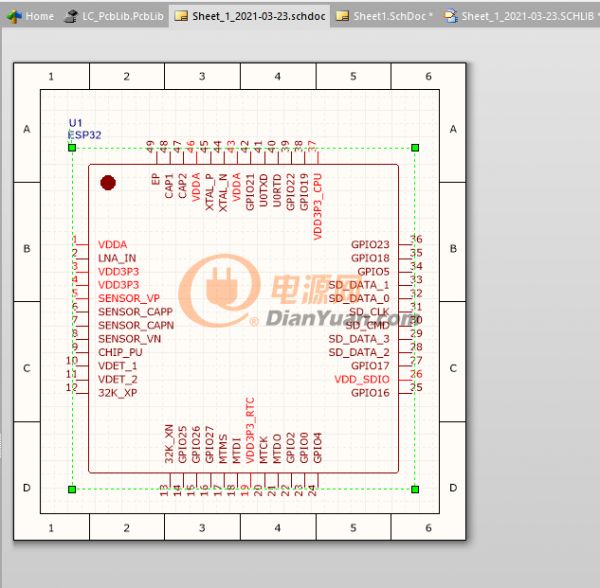The width and height of the screenshot is (600, 588).
Task: Click the XTAL_P pin label
Action: tap(209, 192)
